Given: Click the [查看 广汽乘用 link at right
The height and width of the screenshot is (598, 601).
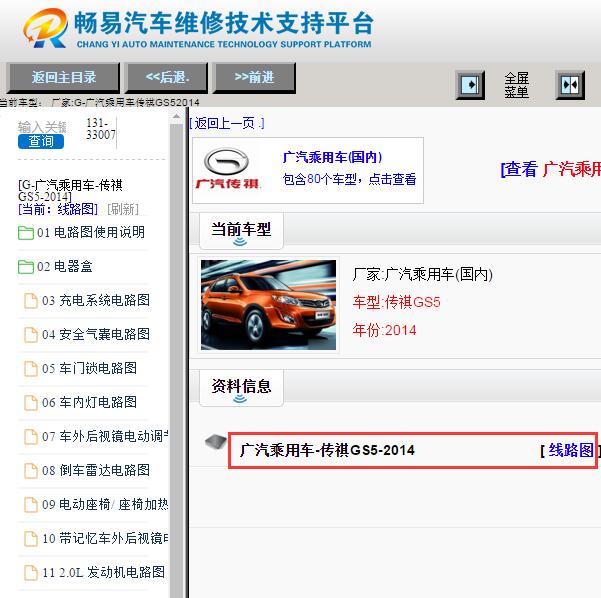Looking at the screenshot, I should point(550,169).
